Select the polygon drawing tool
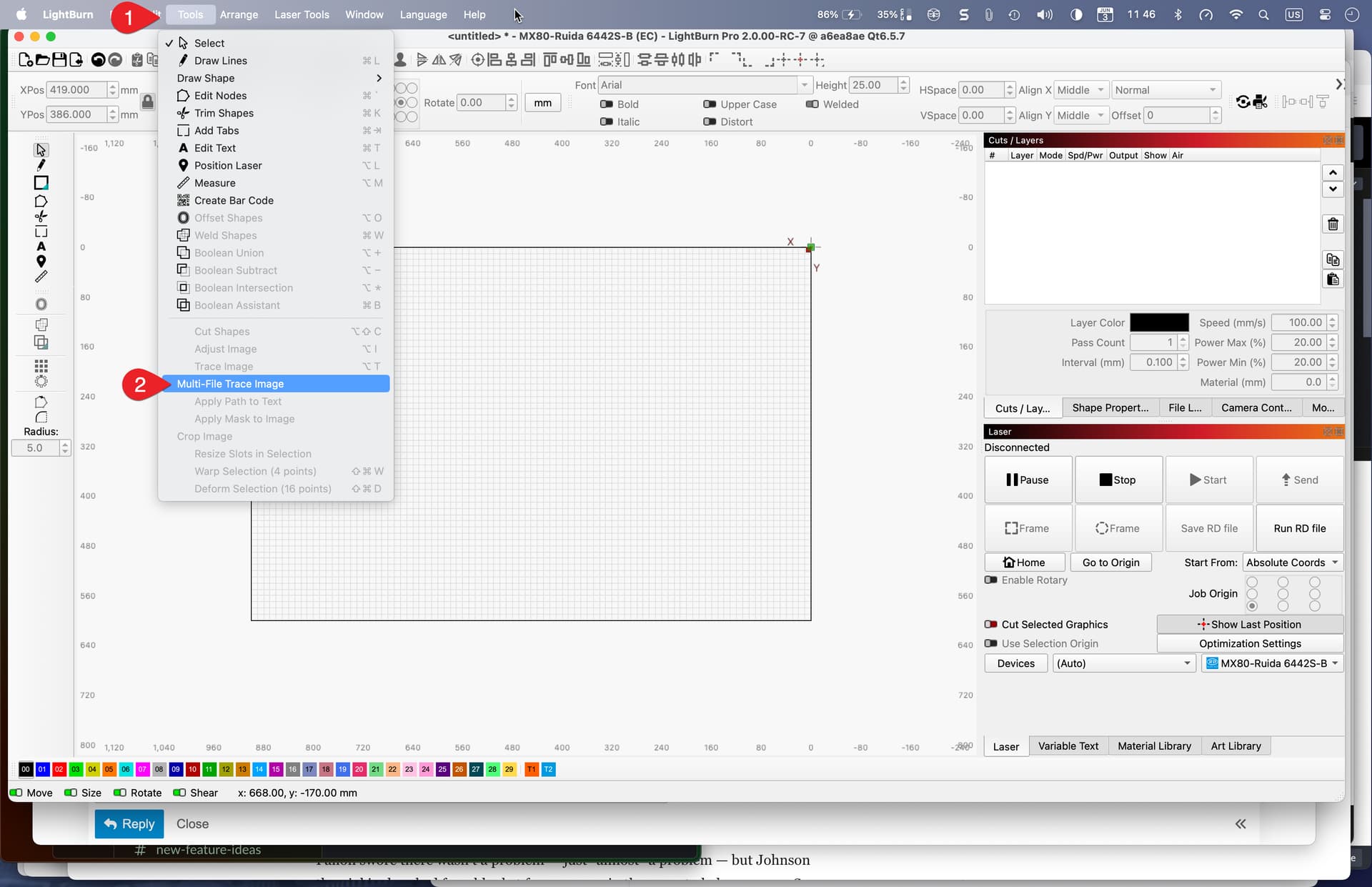Image resolution: width=1372 pixels, height=887 pixels. coord(41,201)
